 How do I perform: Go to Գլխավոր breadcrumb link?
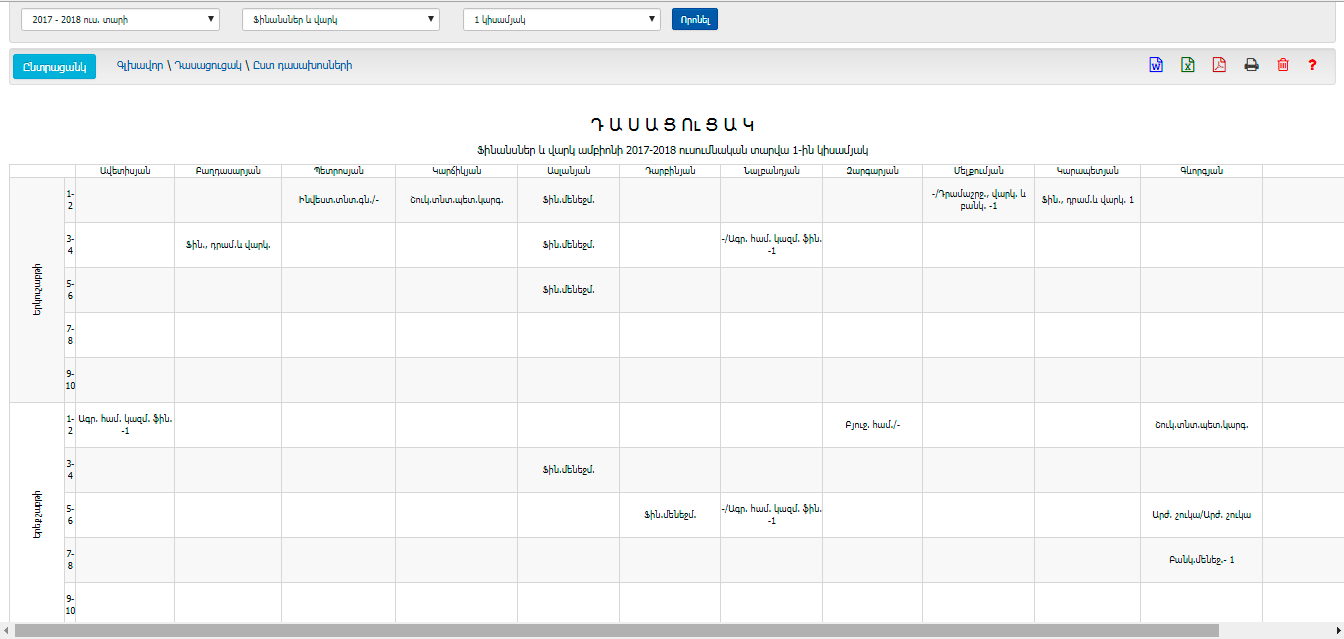click(139, 66)
